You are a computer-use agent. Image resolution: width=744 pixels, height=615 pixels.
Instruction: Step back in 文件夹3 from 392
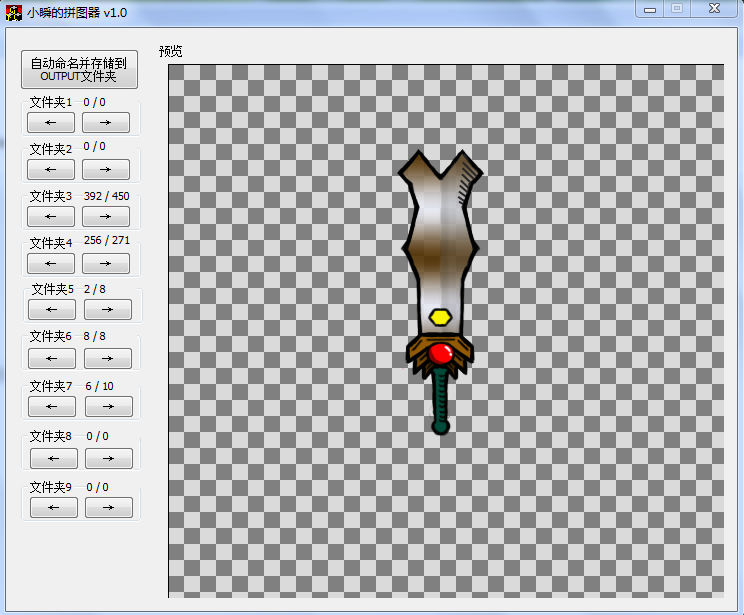click(x=51, y=216)
